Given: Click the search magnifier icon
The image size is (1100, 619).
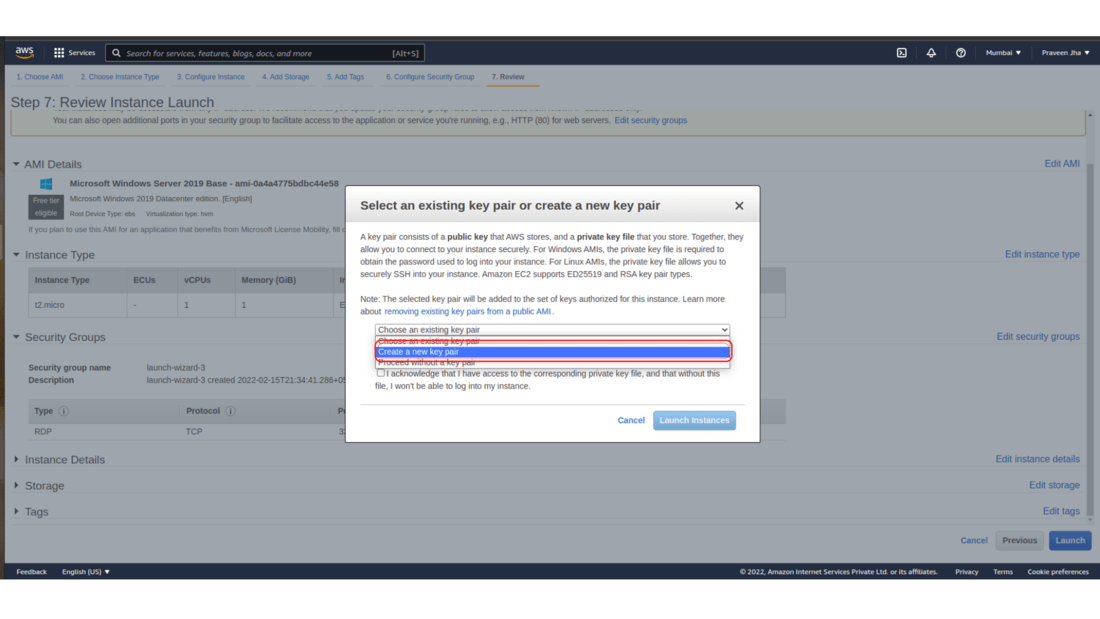Looking at the screenshot, I should pyautogui.click(x=116, y=53).
